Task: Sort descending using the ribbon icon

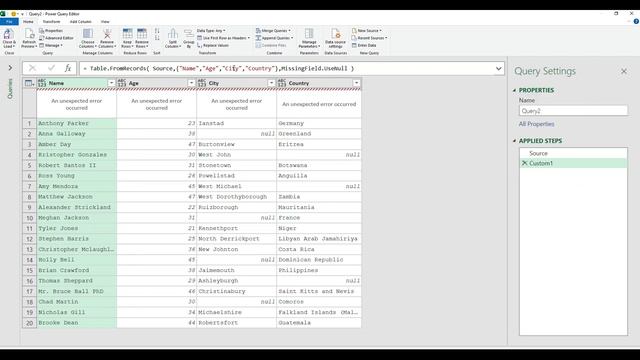Action: pyautogui.click(x=157, y=38)
